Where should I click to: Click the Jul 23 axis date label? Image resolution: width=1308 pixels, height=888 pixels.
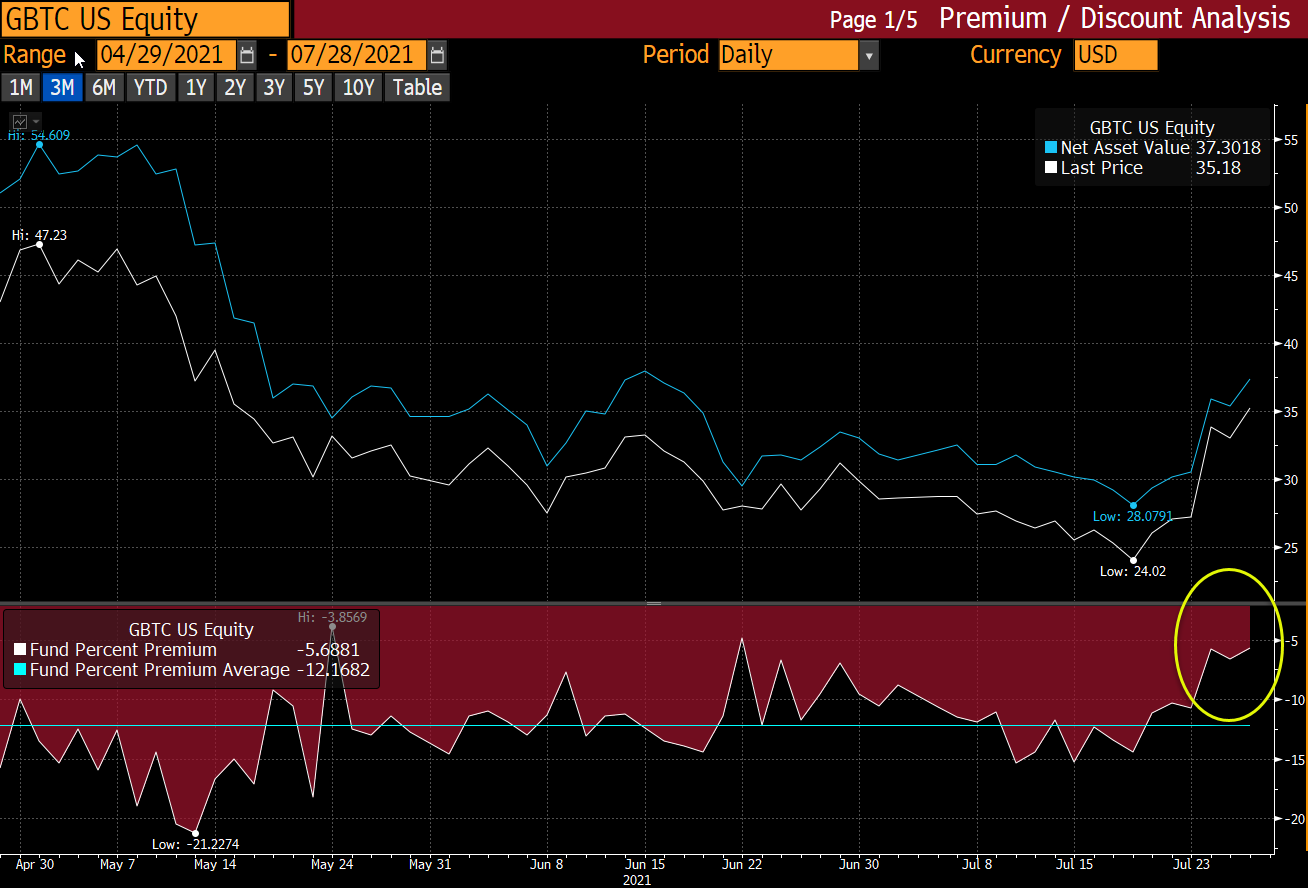(1192, 863)
